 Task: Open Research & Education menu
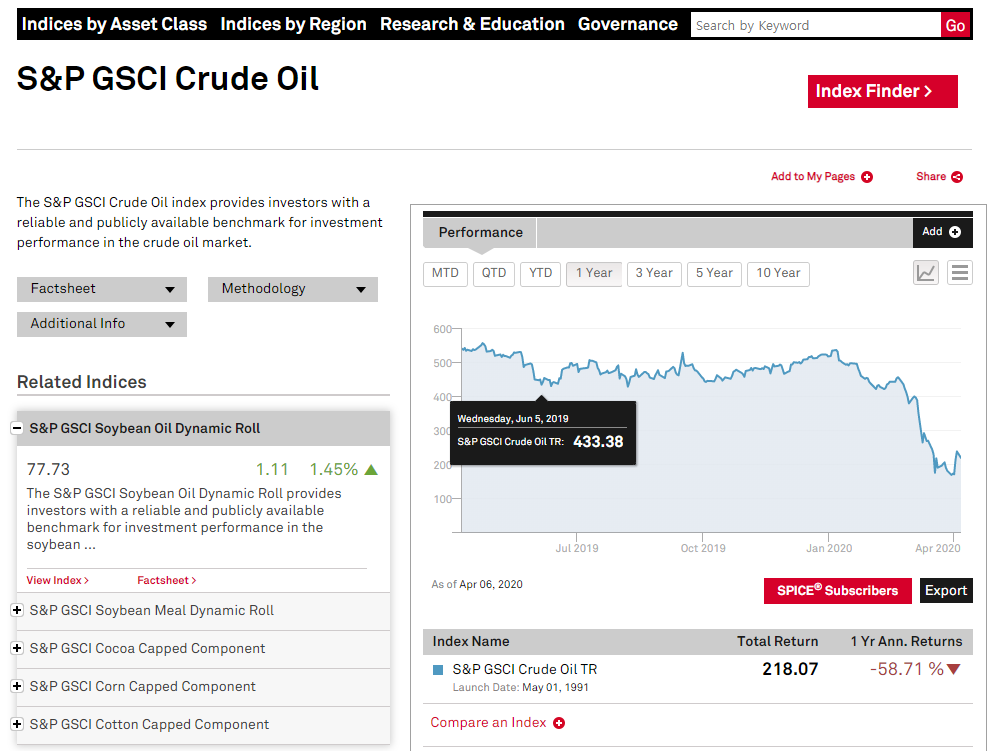pos(472,24)
